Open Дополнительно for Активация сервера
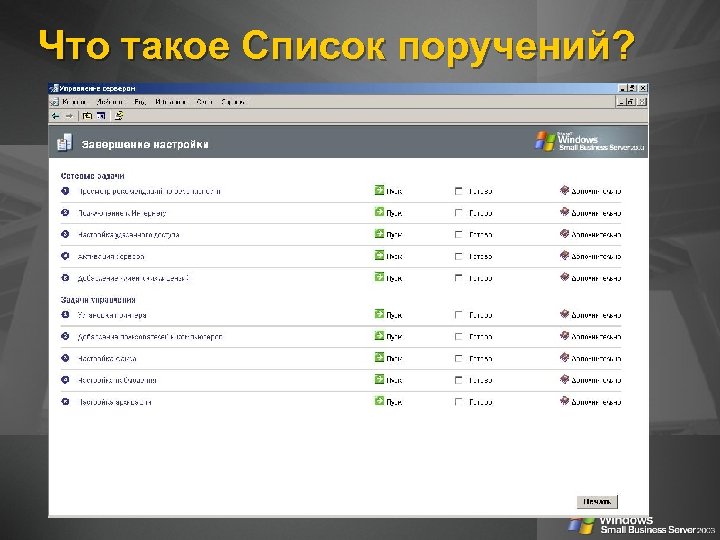The height and width of the screenshot is (540, 720). click(591, 256)
